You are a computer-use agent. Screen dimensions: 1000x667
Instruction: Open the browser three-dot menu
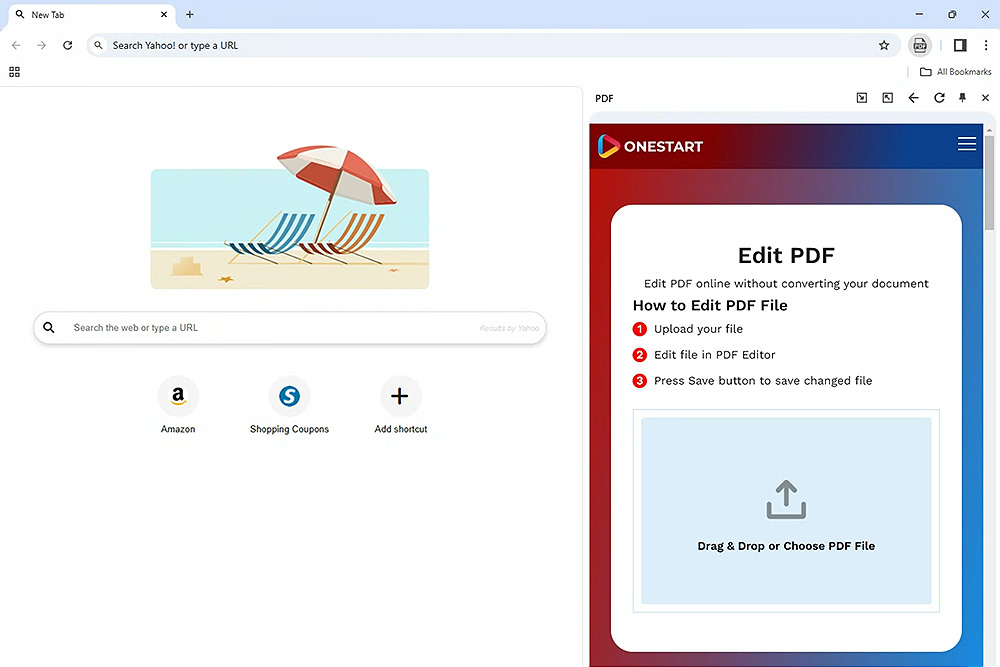(x=986, y=45)
